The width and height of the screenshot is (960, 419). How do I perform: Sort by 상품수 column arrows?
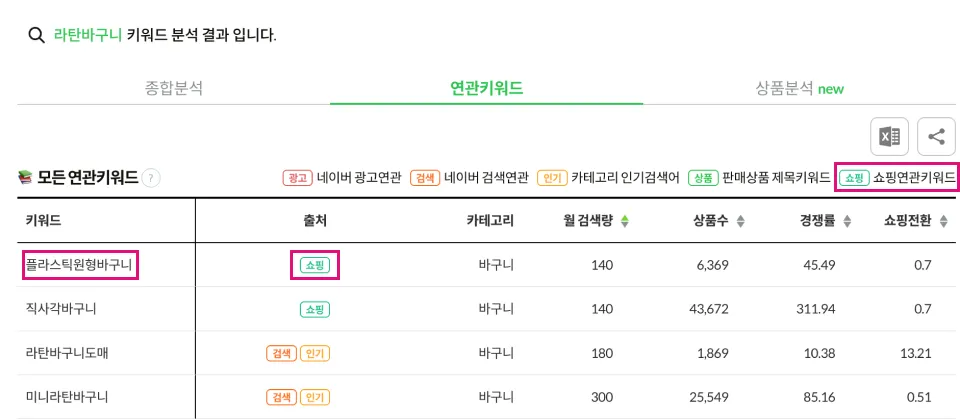(740, 222)
